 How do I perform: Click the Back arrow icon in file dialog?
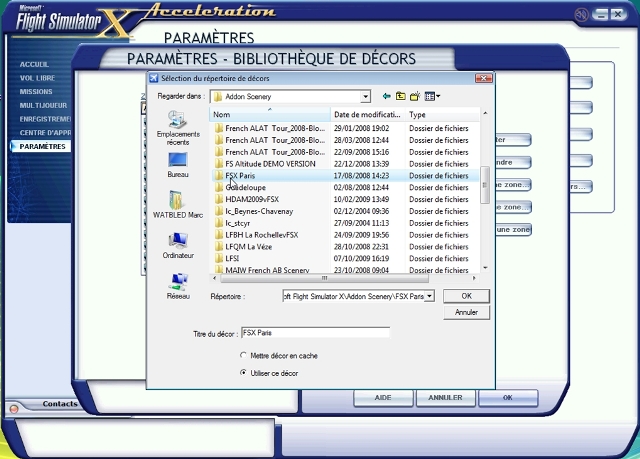(386, 96)
